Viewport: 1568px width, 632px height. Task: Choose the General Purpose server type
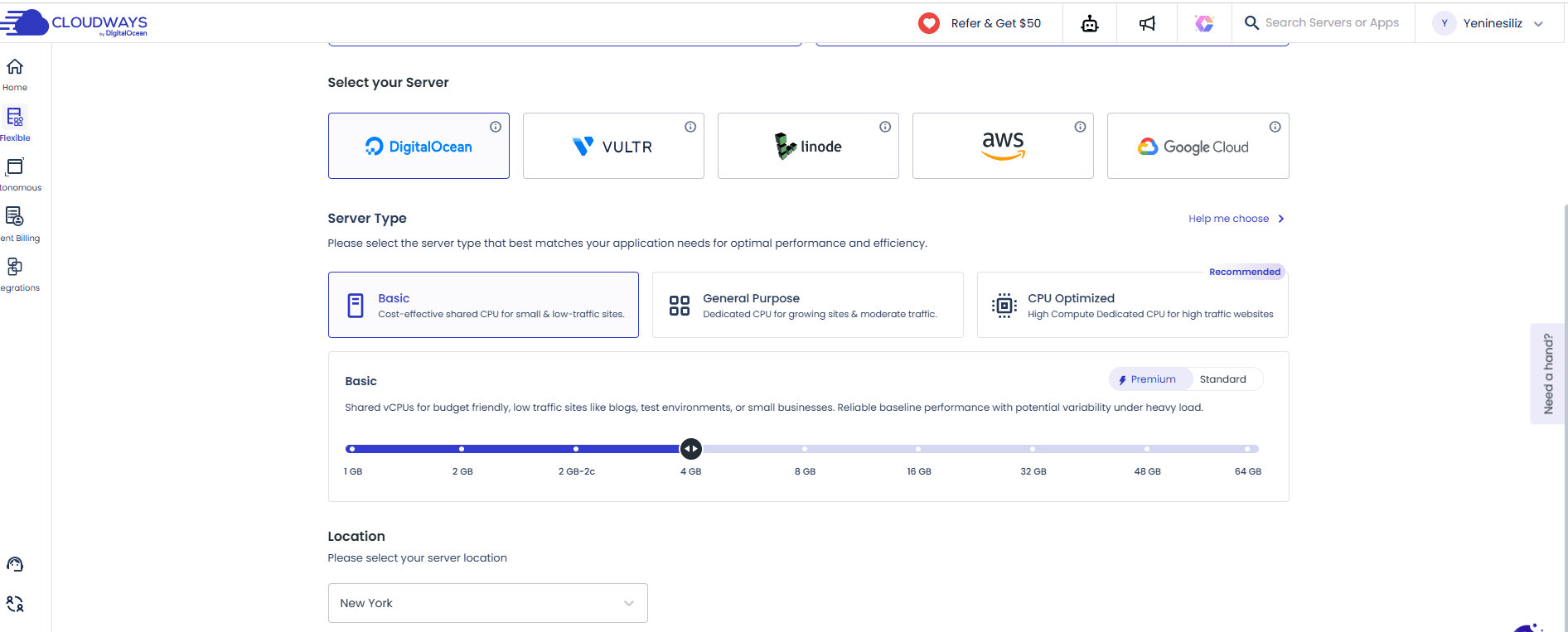coord(807,305)
